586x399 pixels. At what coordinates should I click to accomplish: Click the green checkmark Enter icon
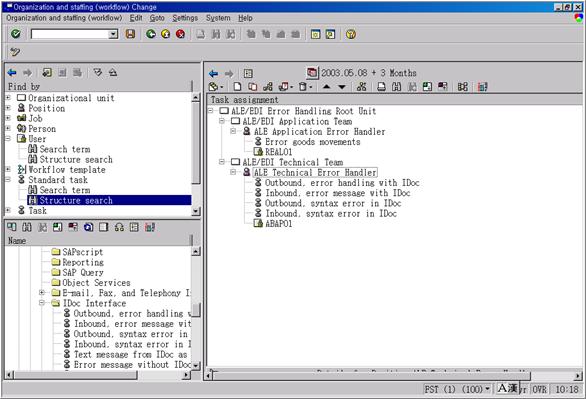(x=16, y=34)
